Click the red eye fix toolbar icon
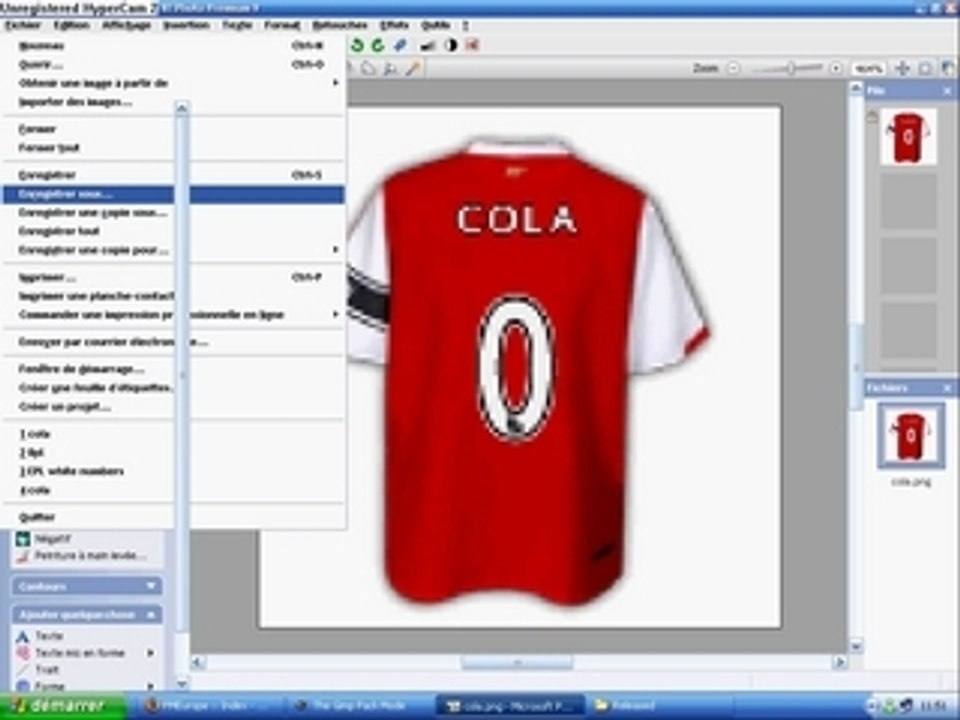 (x=472, y=45)
